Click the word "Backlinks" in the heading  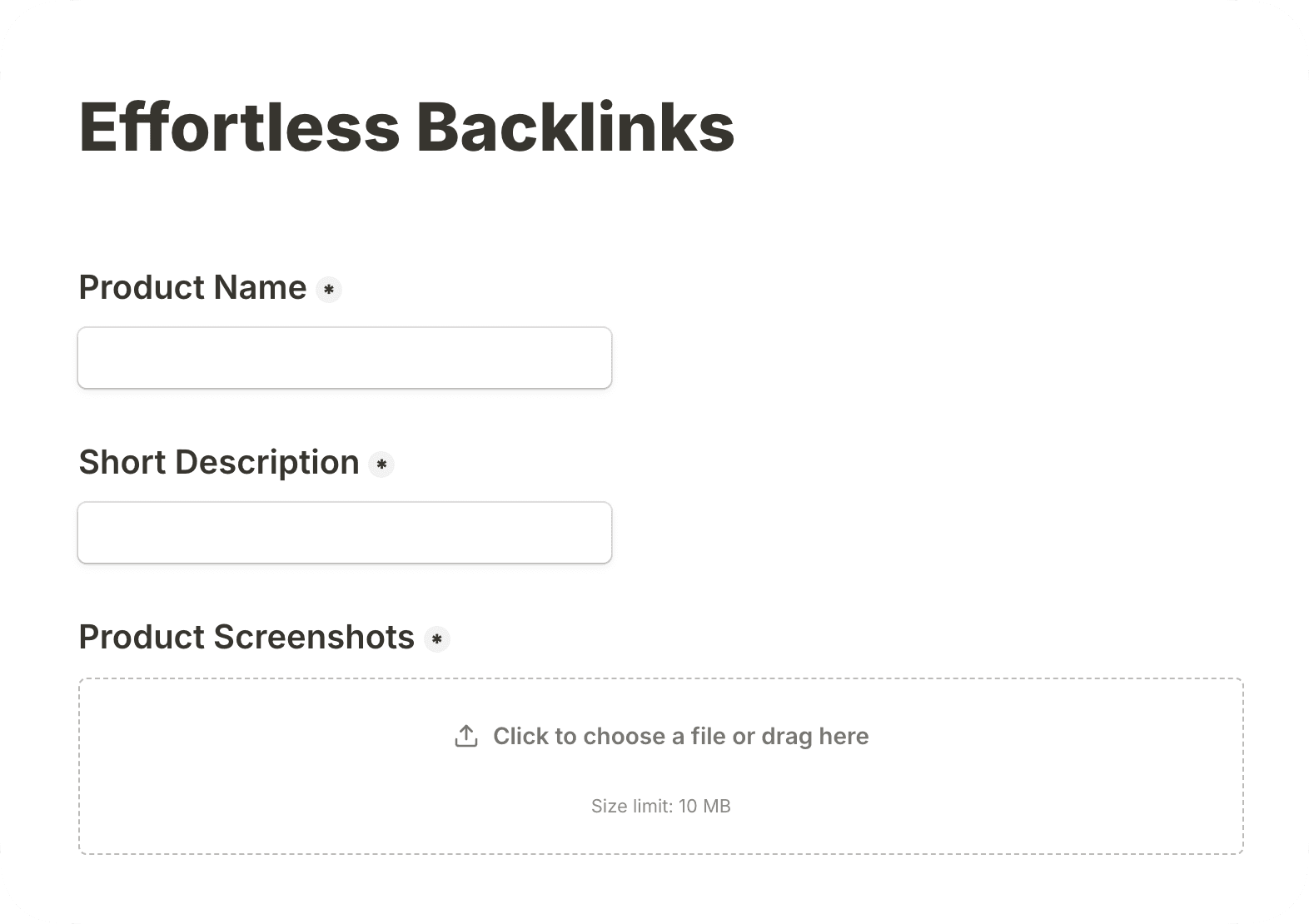(575, 127)
